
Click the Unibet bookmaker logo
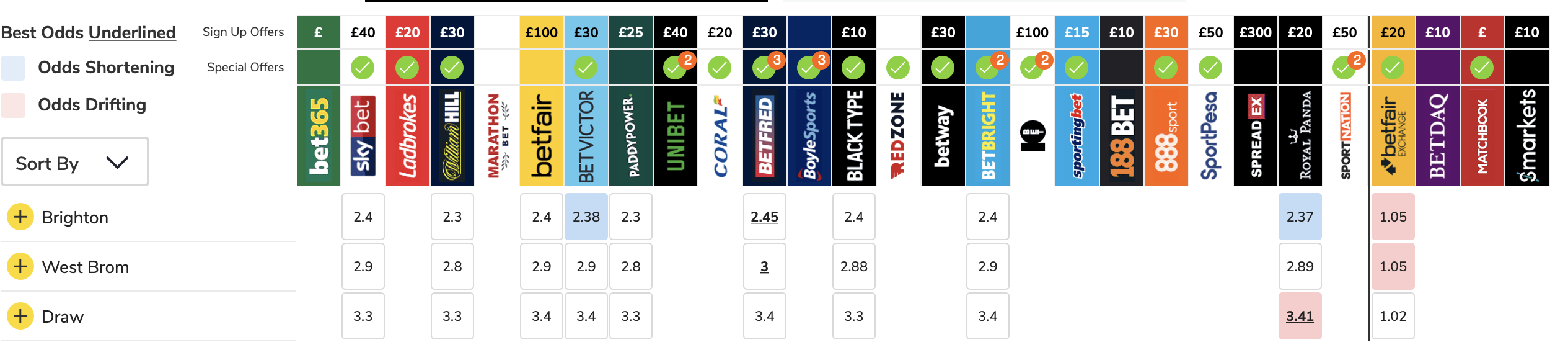pos(676,136)
